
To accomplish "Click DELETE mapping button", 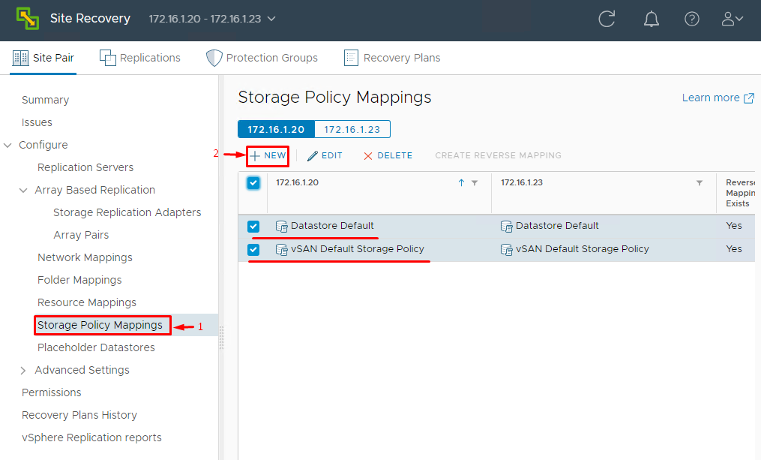I will coord(388,156).
